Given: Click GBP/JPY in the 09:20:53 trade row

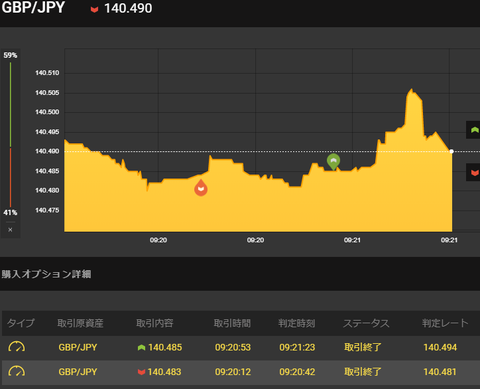Looking at the screenshot, I should 78,347.
